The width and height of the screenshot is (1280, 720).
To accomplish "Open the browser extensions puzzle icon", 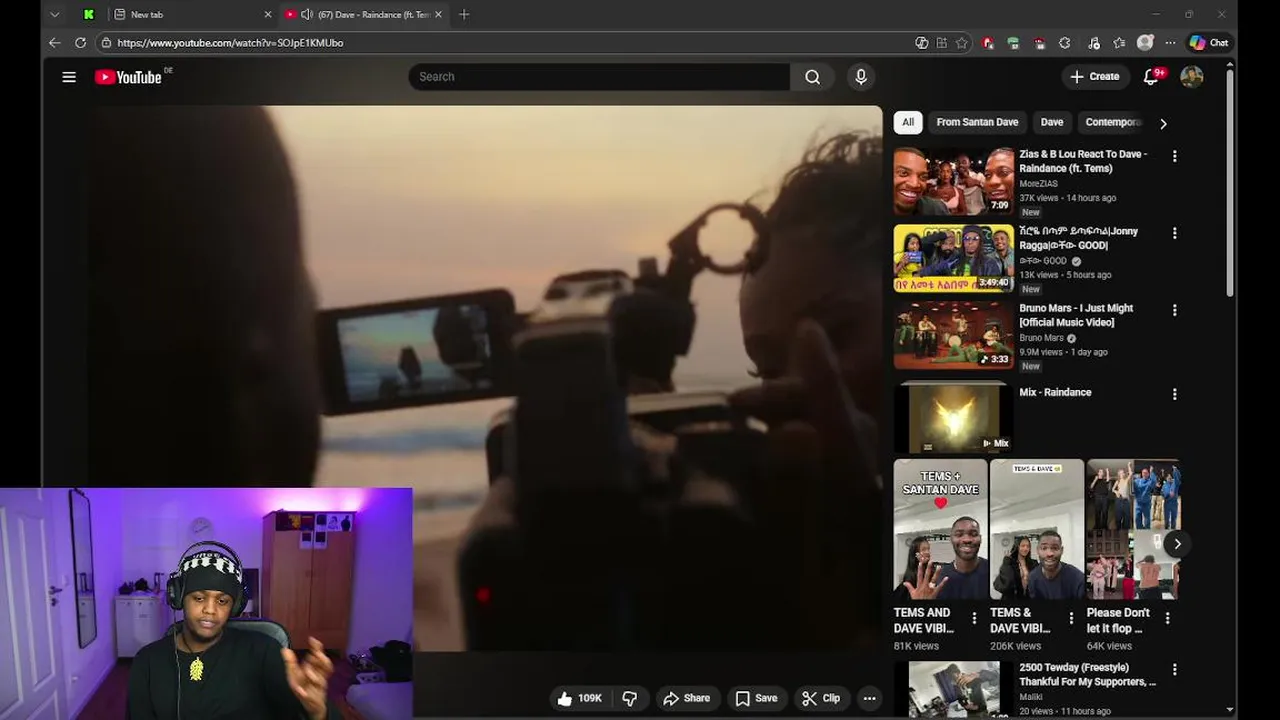I will 1065,43.
